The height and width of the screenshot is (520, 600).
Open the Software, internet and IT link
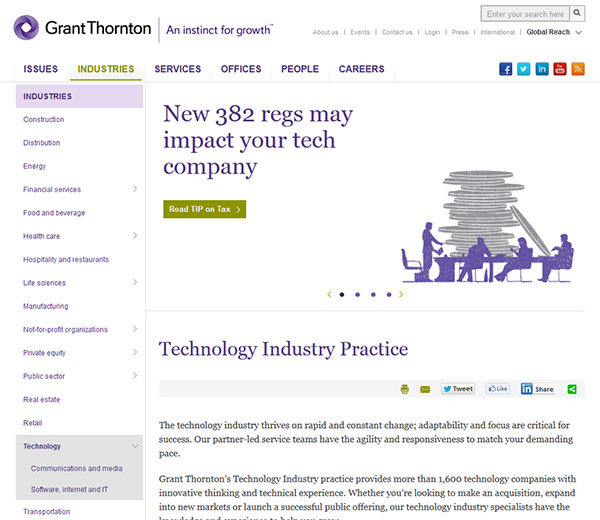coord(69,489)
